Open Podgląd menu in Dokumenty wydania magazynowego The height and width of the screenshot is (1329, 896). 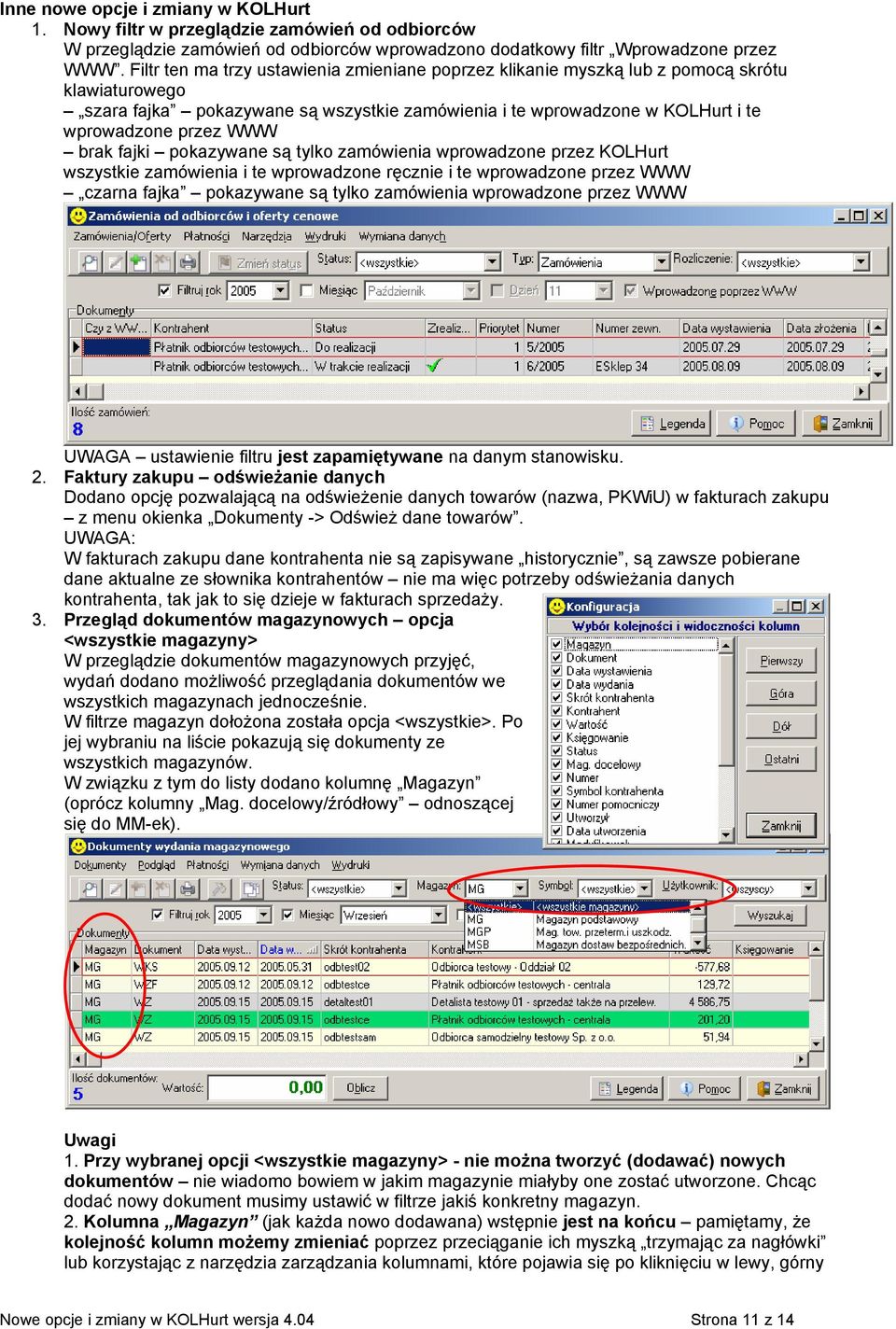[x=156, y=865]
